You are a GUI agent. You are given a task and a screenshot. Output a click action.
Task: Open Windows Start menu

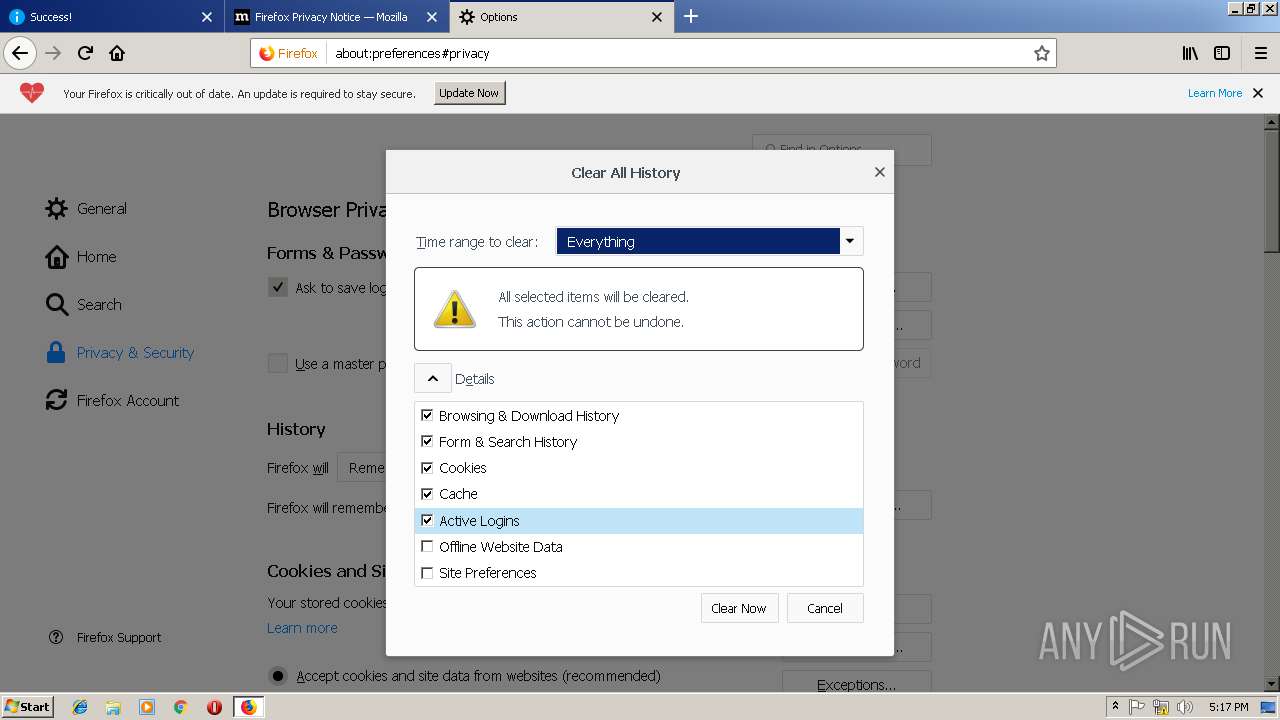pyautogui.click(x=28, y=706)
